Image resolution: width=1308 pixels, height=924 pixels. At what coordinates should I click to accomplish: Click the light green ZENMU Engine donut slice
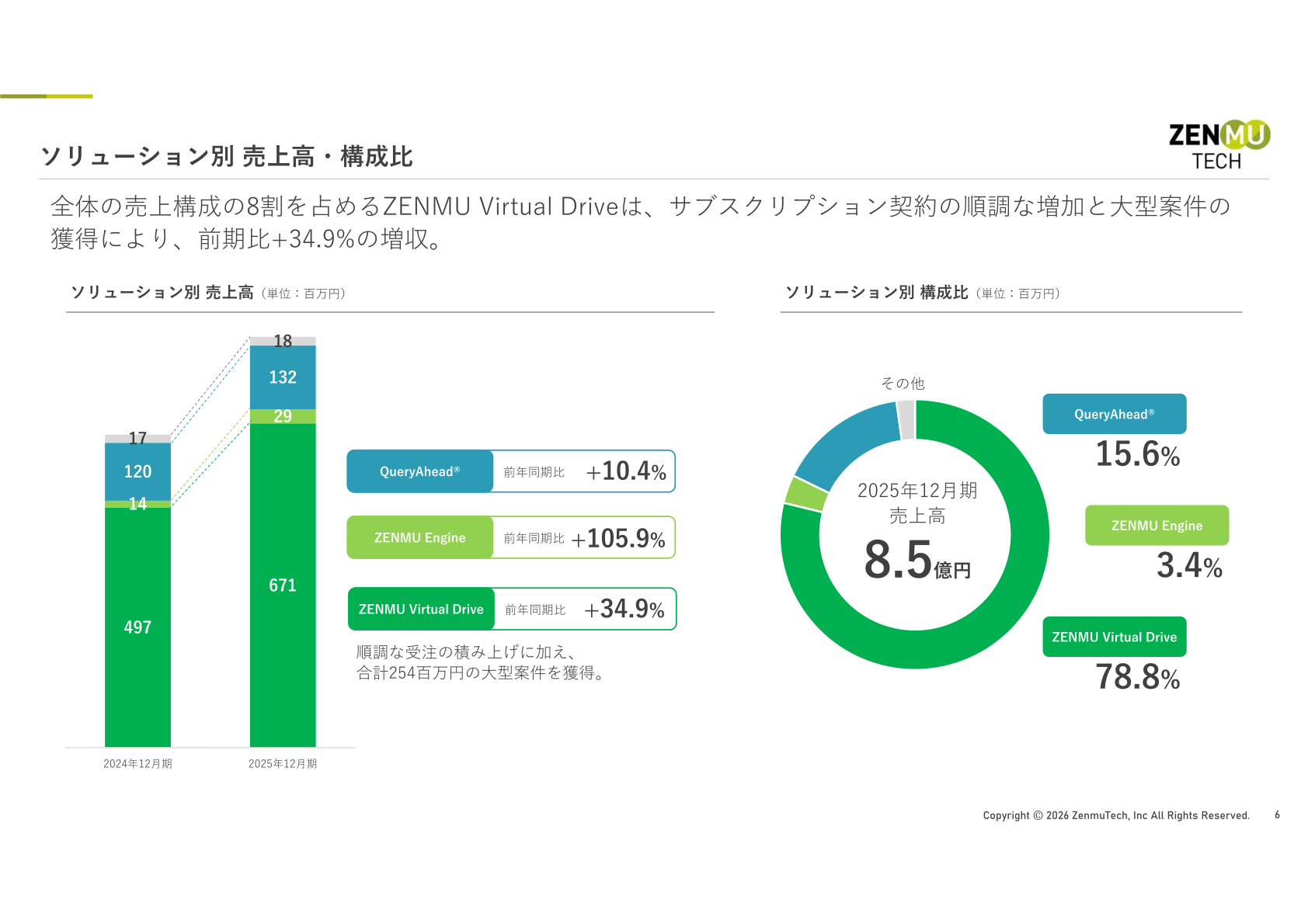point(806,495)
